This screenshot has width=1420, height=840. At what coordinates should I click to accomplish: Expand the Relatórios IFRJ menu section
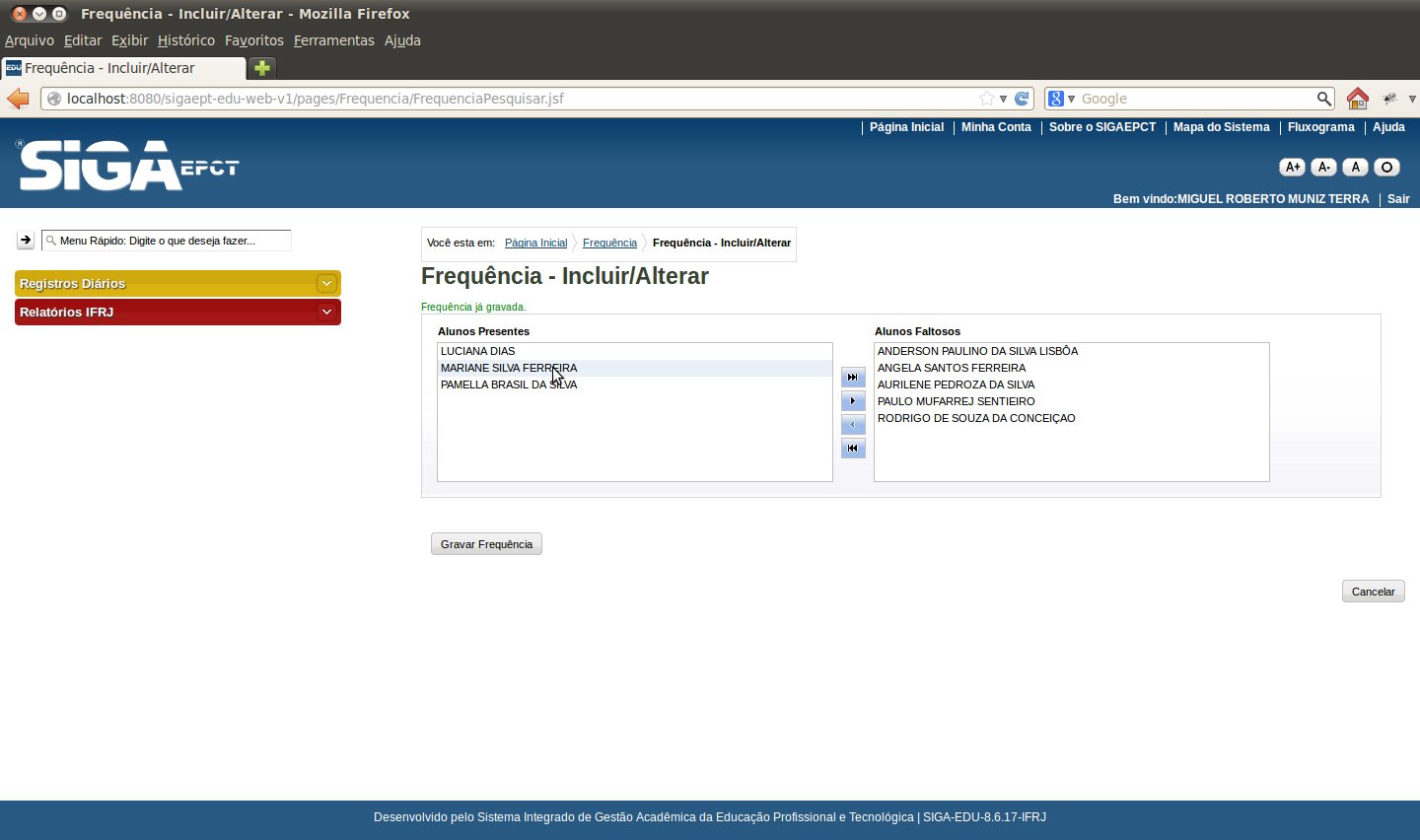click(x=326, y=313)
